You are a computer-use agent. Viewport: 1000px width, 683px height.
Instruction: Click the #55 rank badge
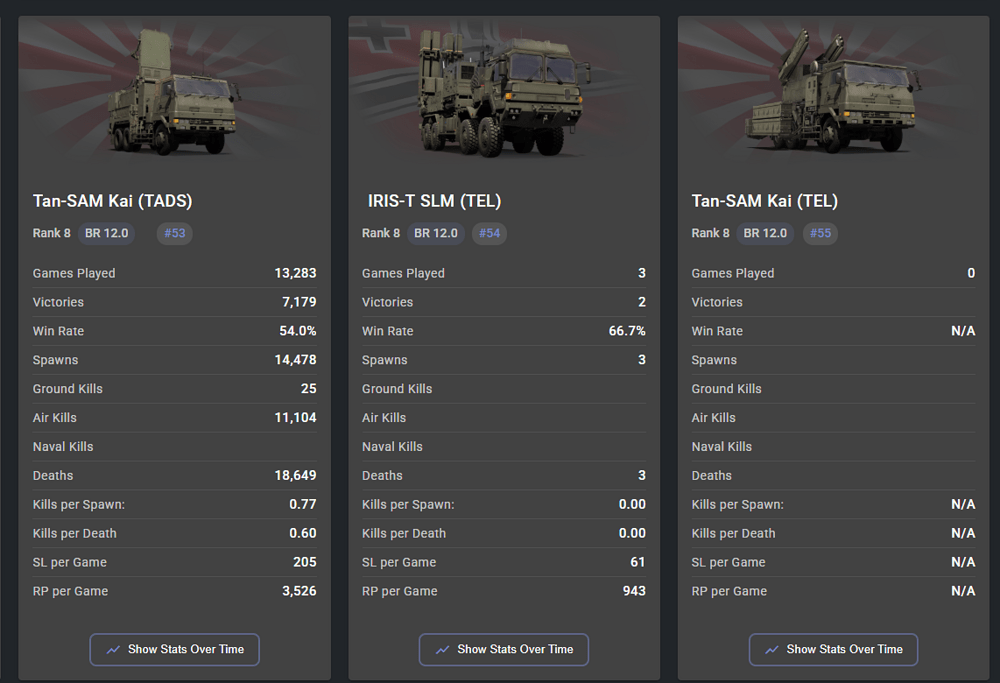[820, 233]
